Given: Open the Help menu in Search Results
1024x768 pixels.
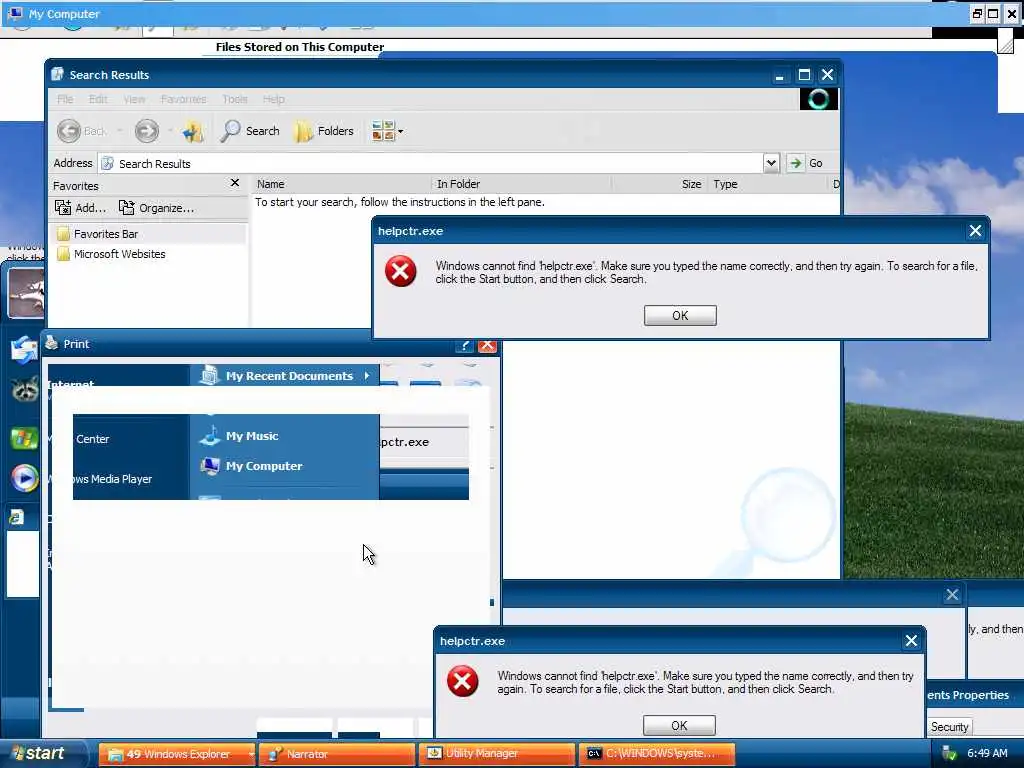Looking at the screenshot, I should click(274, 99).
